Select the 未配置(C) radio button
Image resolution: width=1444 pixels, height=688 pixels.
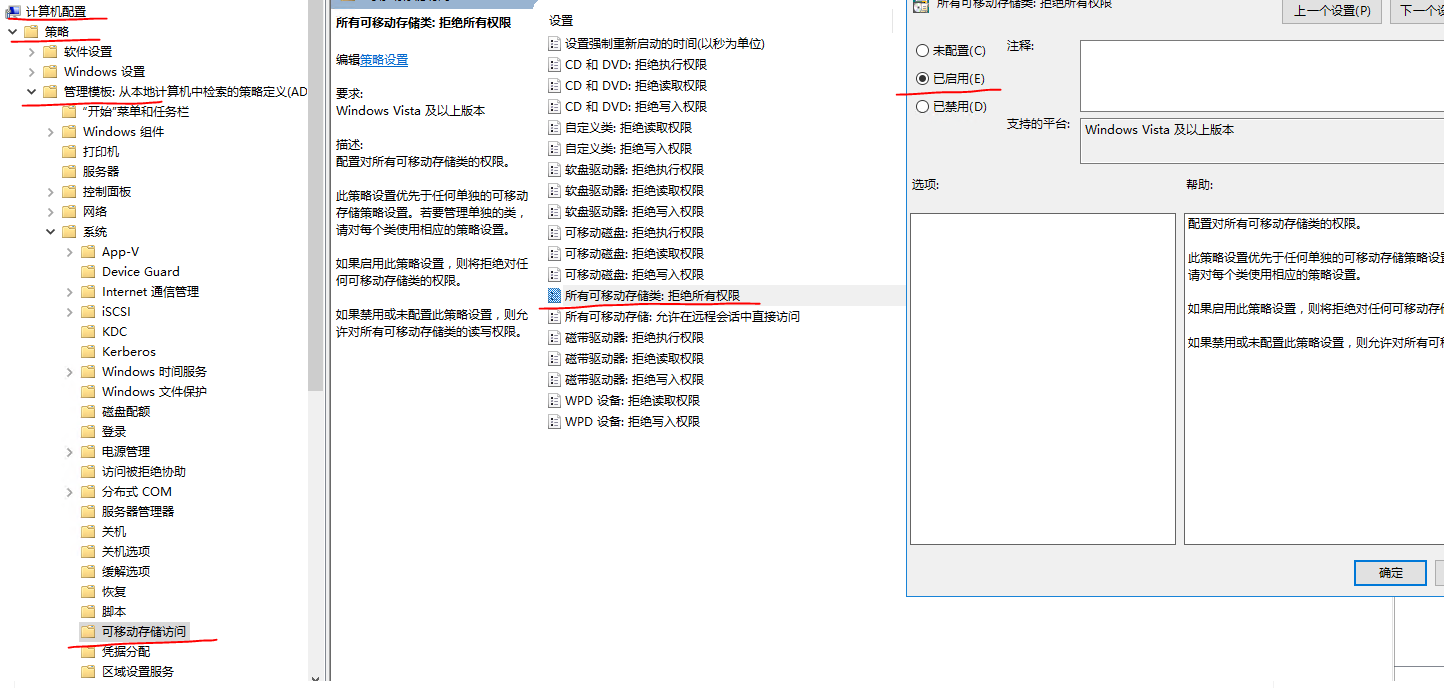coord(922,50)
